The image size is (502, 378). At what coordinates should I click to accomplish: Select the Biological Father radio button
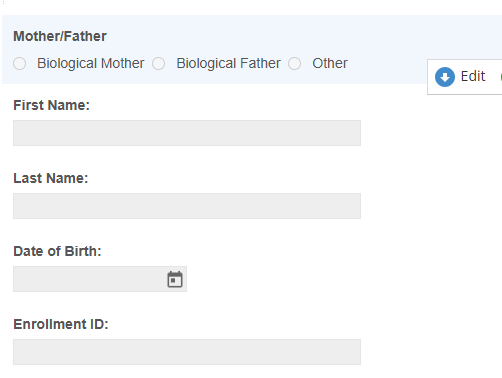tap(159, 63)
